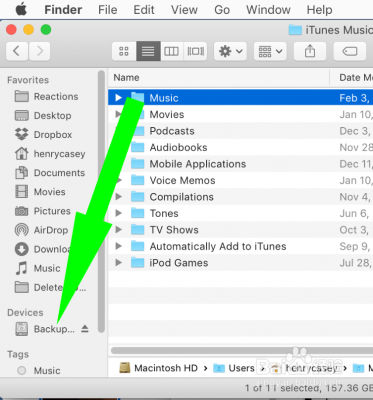Open the Window menu
The width and height of the screenshot is (373, 400).
click(268, 10)
